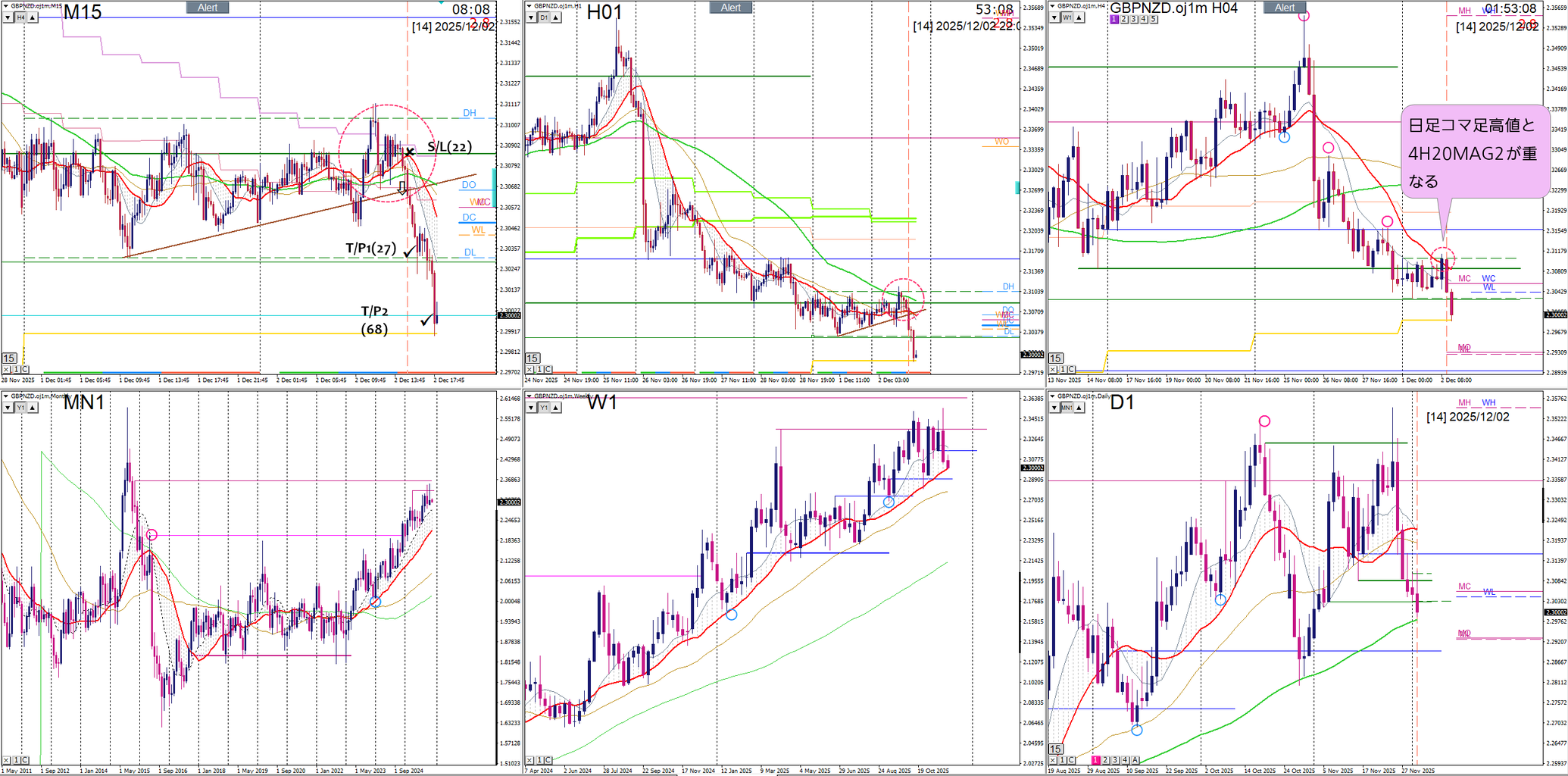Click the C button at the MN1 chart bottom
This screenshot has width=1568, height=776.
coord(25,759)
